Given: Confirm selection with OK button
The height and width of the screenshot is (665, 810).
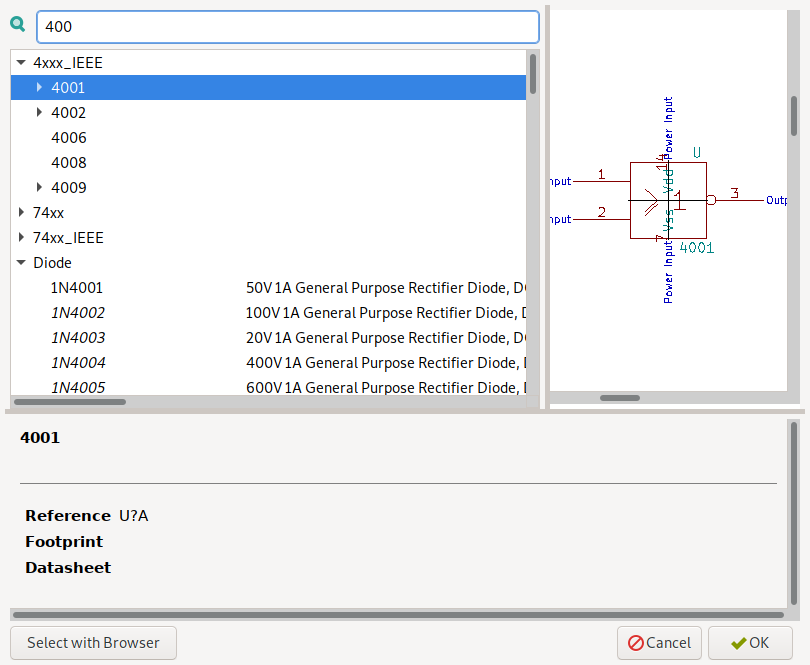Looking at the screenshot, I should point(750,643).
